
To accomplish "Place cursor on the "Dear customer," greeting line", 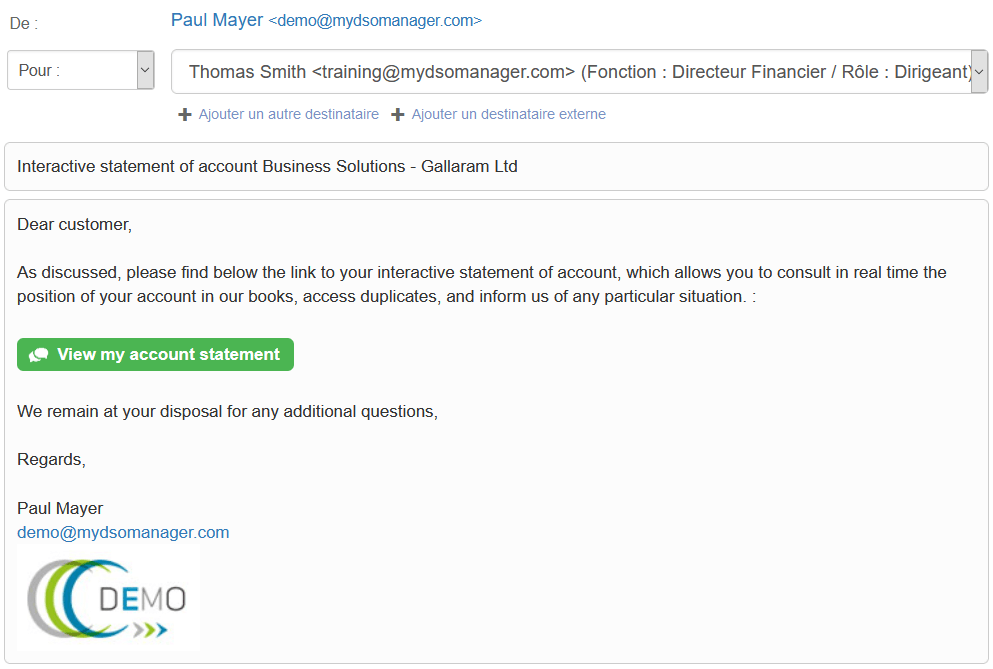I will [x=75, y=225].
